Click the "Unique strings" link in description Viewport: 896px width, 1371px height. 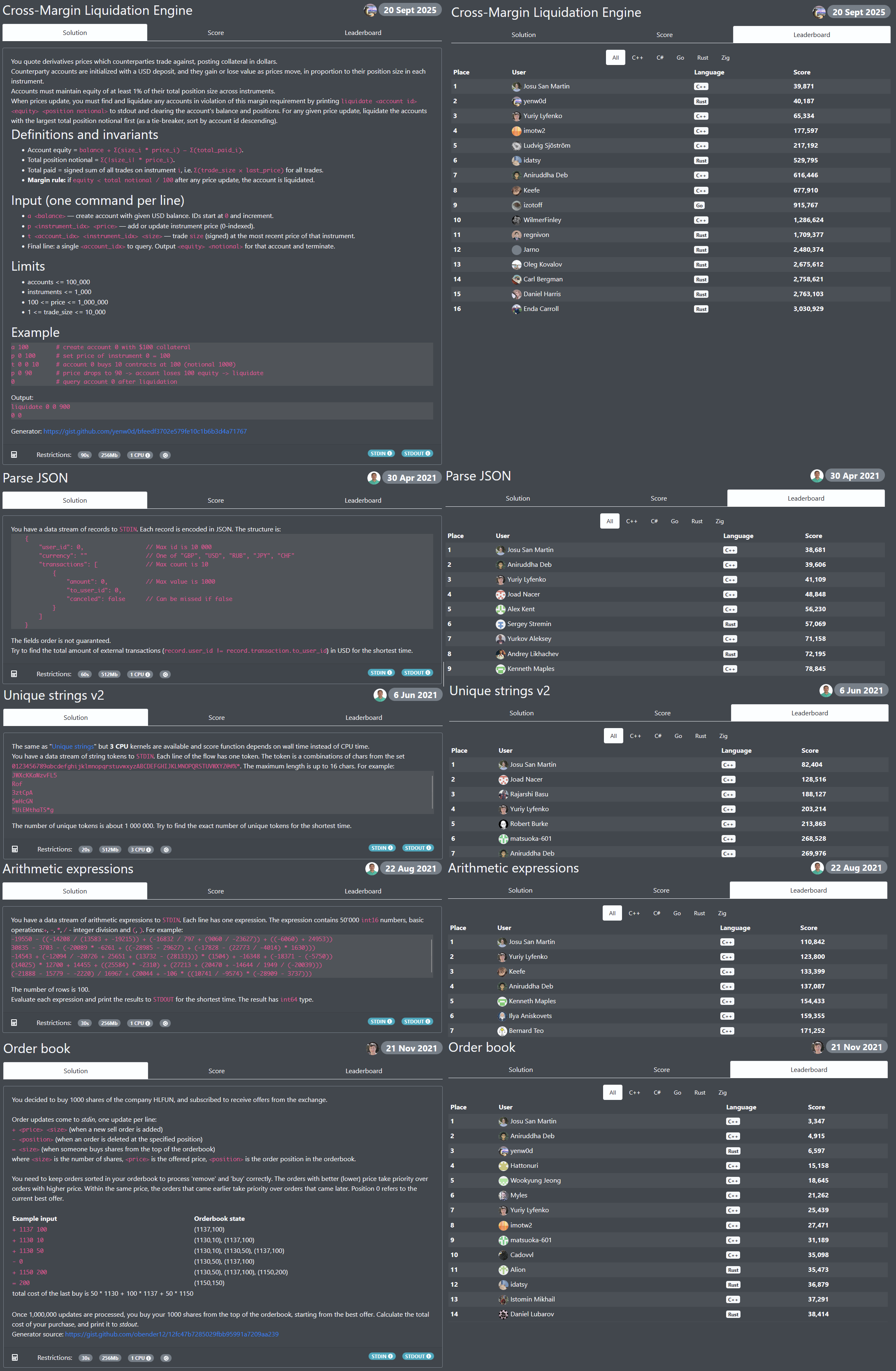pos(73,747)
